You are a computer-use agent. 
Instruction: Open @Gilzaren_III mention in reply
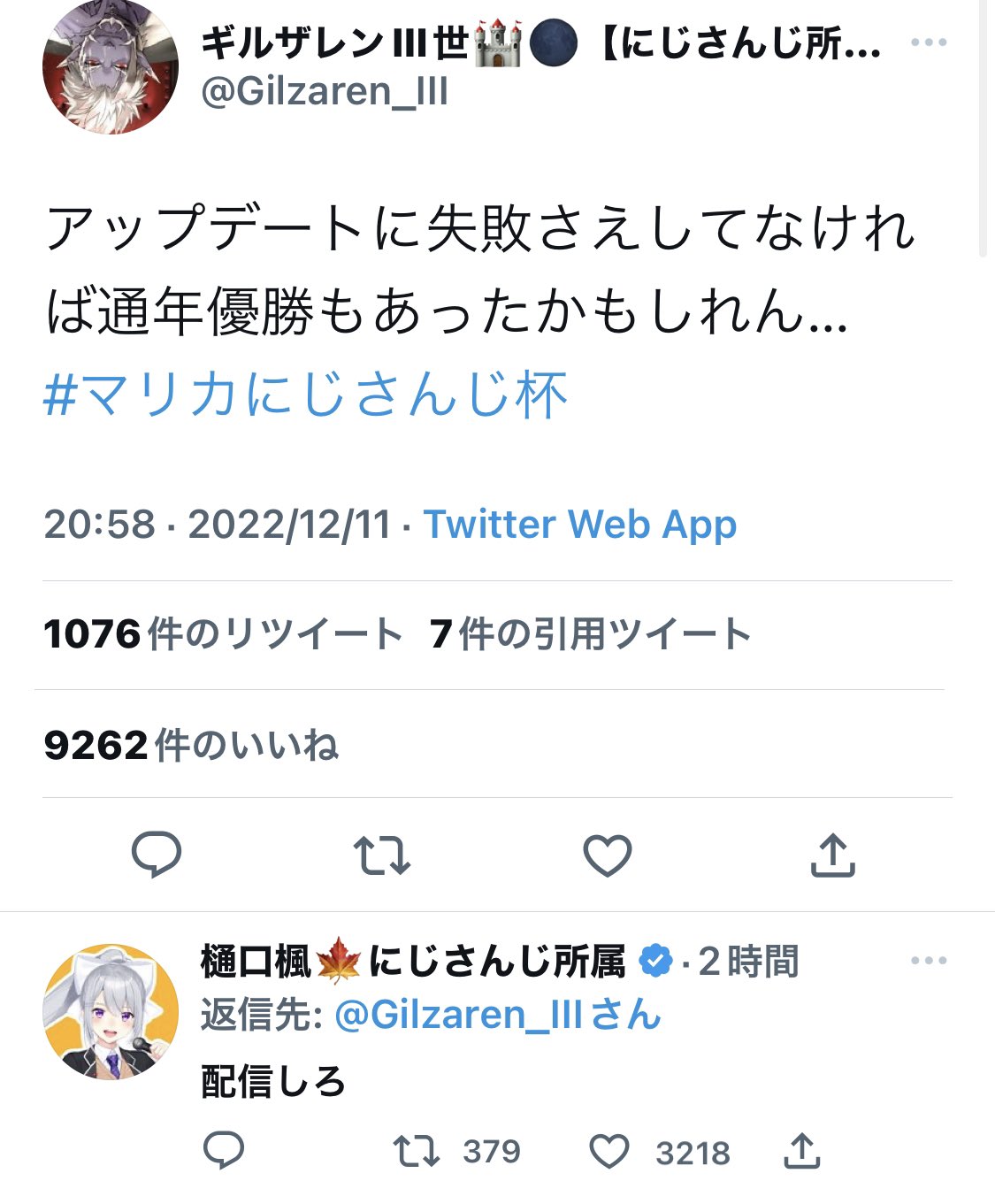pyautogui.click(x=498, y=1015)
